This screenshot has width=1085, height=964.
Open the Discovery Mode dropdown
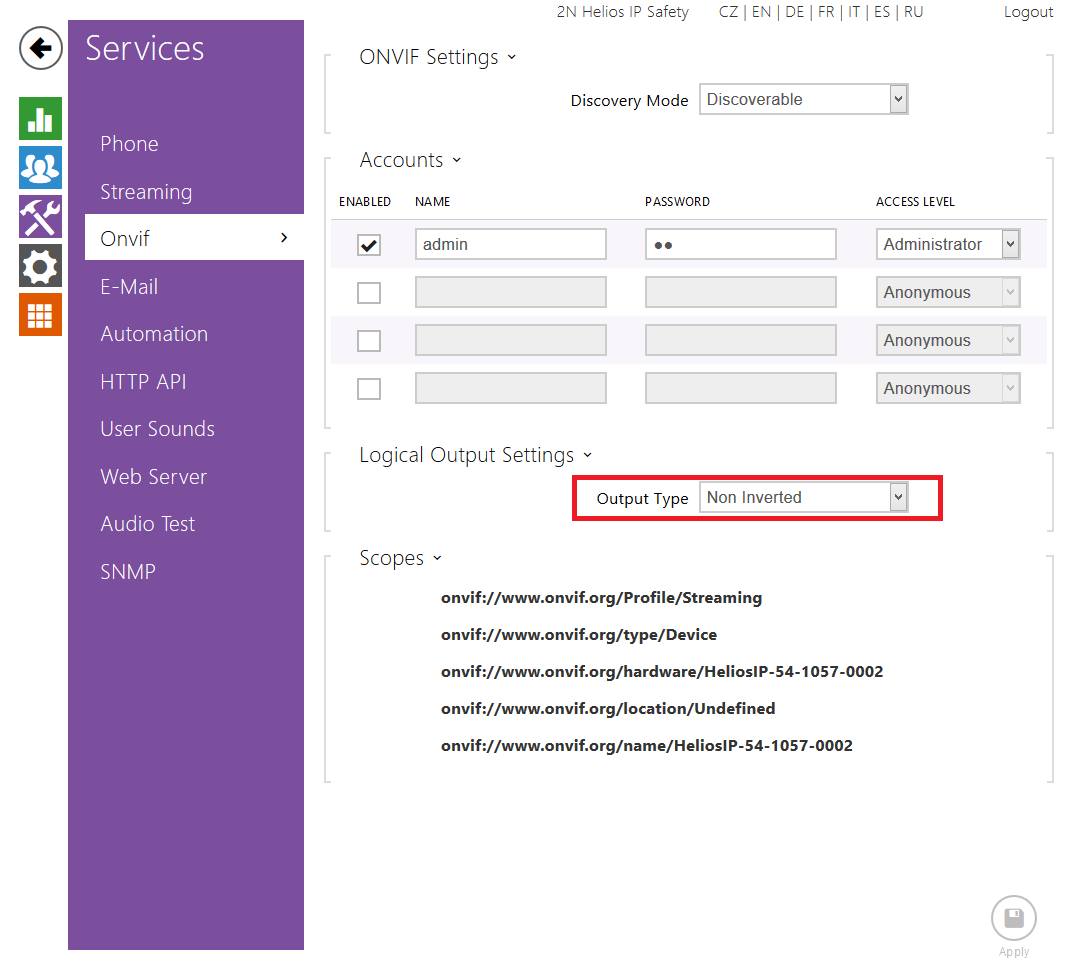(803, 100)
